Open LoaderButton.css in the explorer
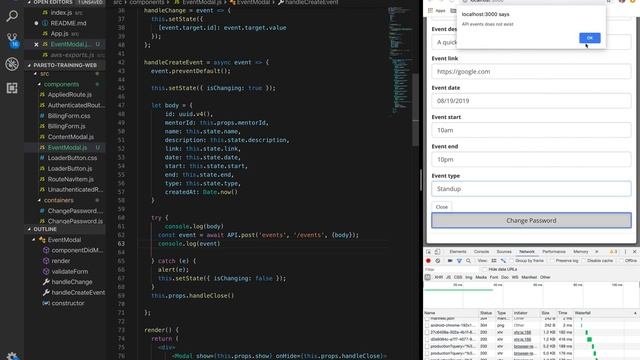 (x=72, y=158)
